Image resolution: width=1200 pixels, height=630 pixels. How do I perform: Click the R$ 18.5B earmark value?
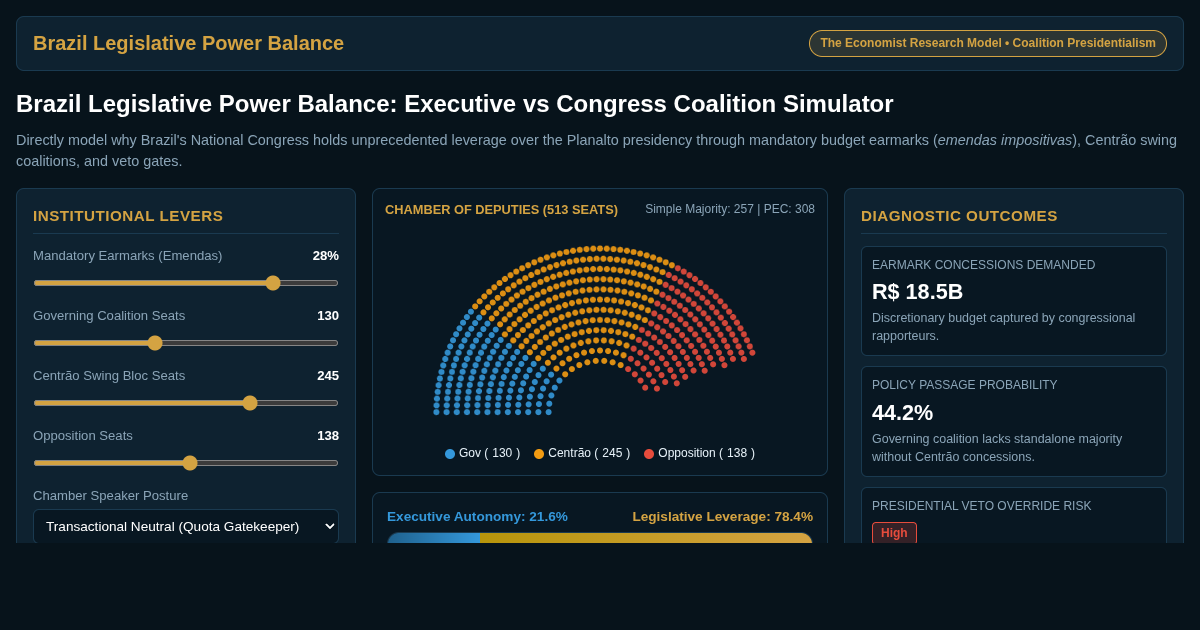917,292
